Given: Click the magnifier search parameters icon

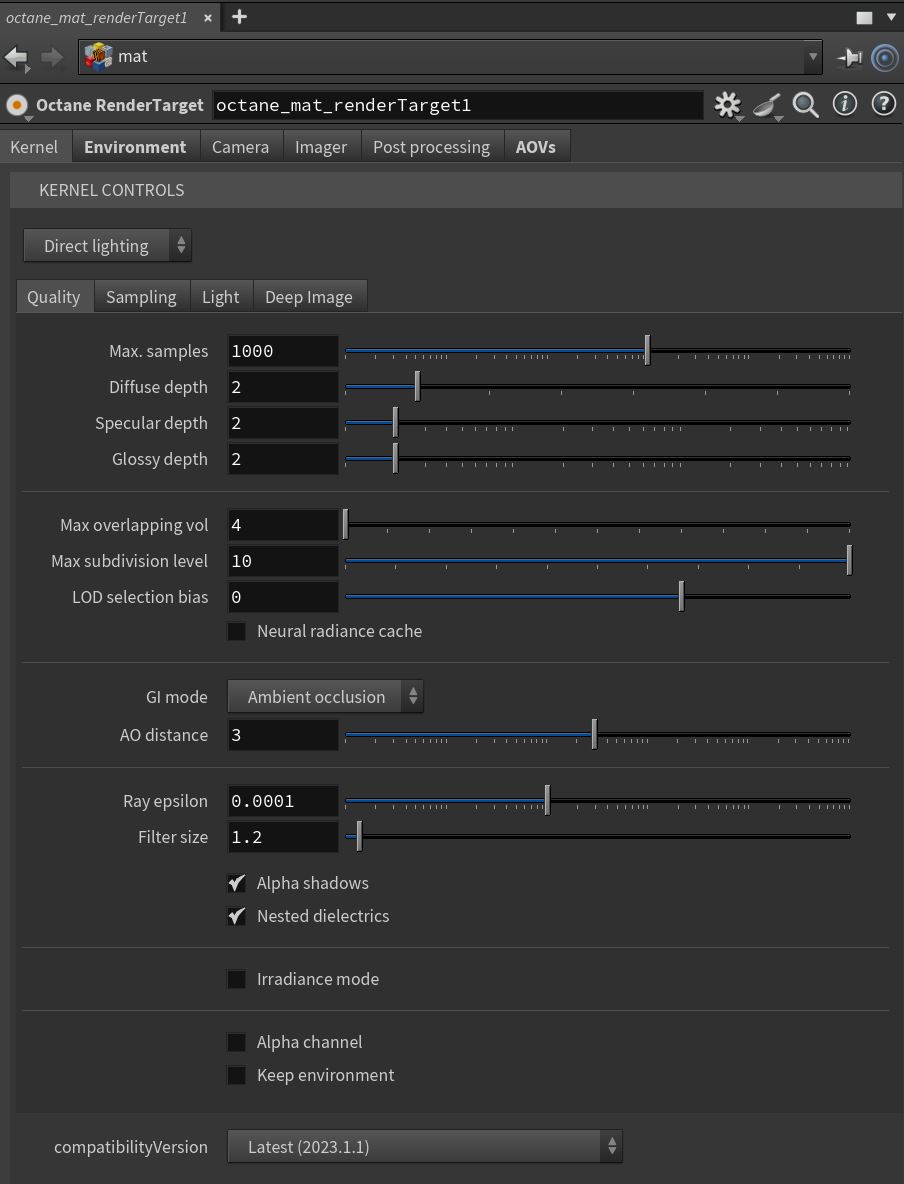Looking at the screenshot, I should [x=805, y=104].
